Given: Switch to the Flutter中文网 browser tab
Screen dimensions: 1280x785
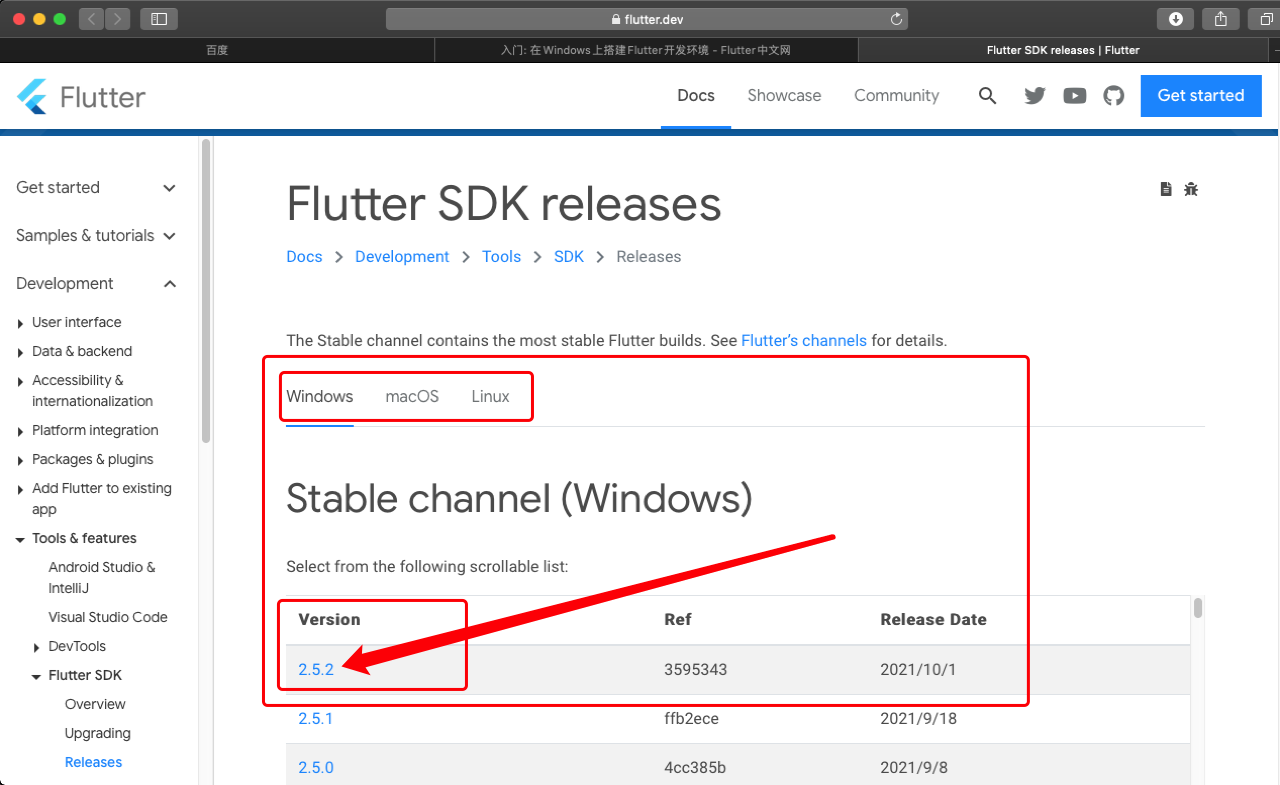Looking at the screenshot, I should 646,50.
